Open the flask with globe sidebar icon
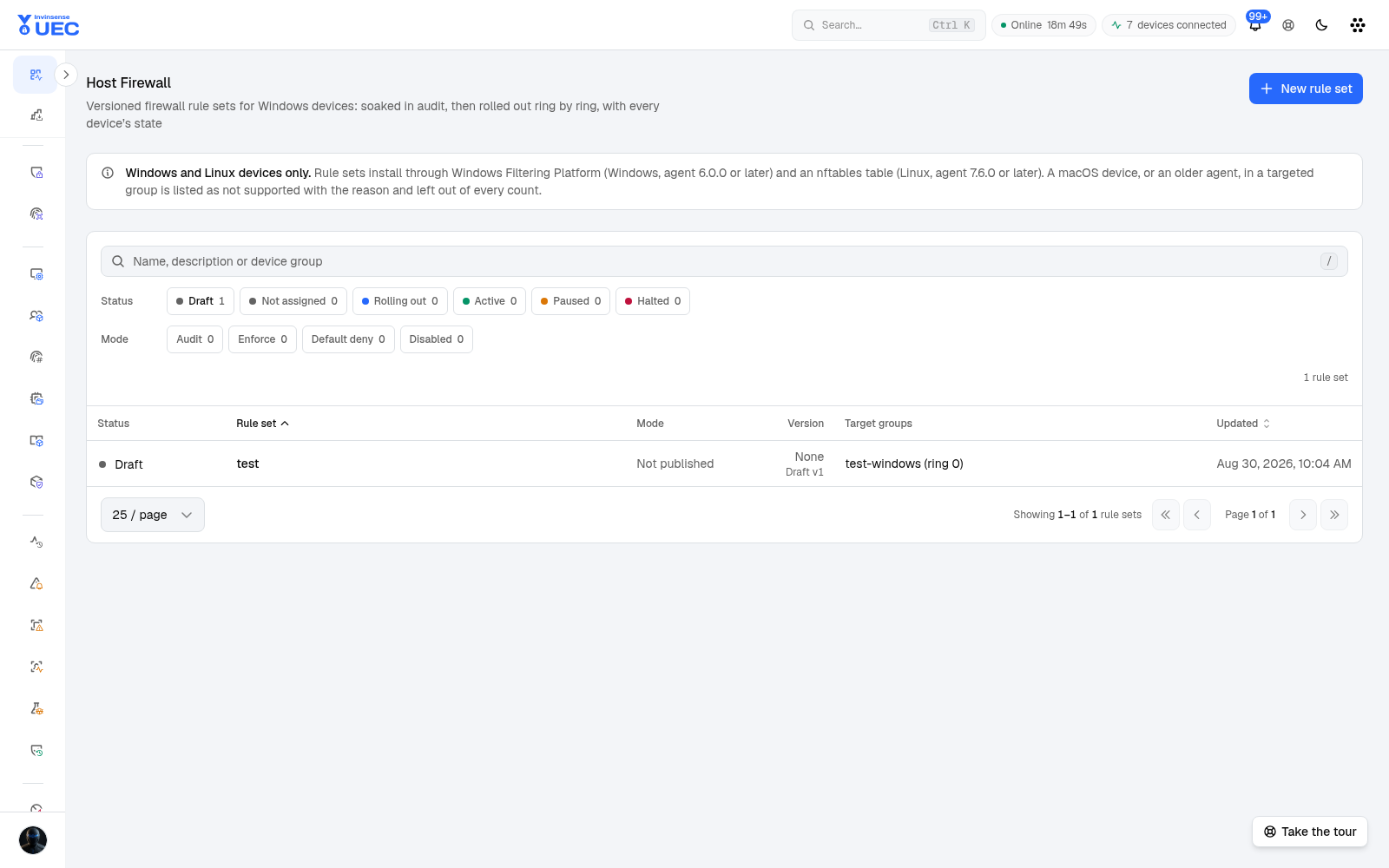1389x868 pixels. [36, 708]
